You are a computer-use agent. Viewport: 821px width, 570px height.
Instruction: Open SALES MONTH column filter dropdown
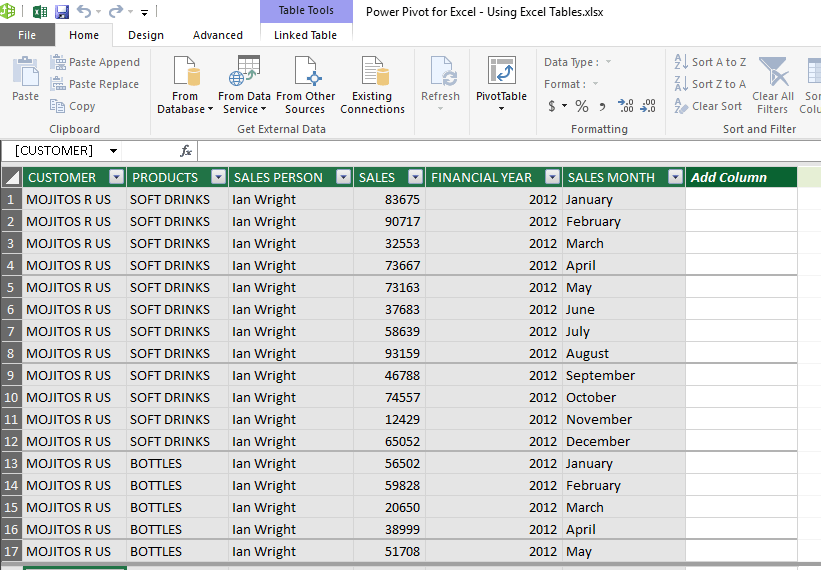(x=675, y=177)
